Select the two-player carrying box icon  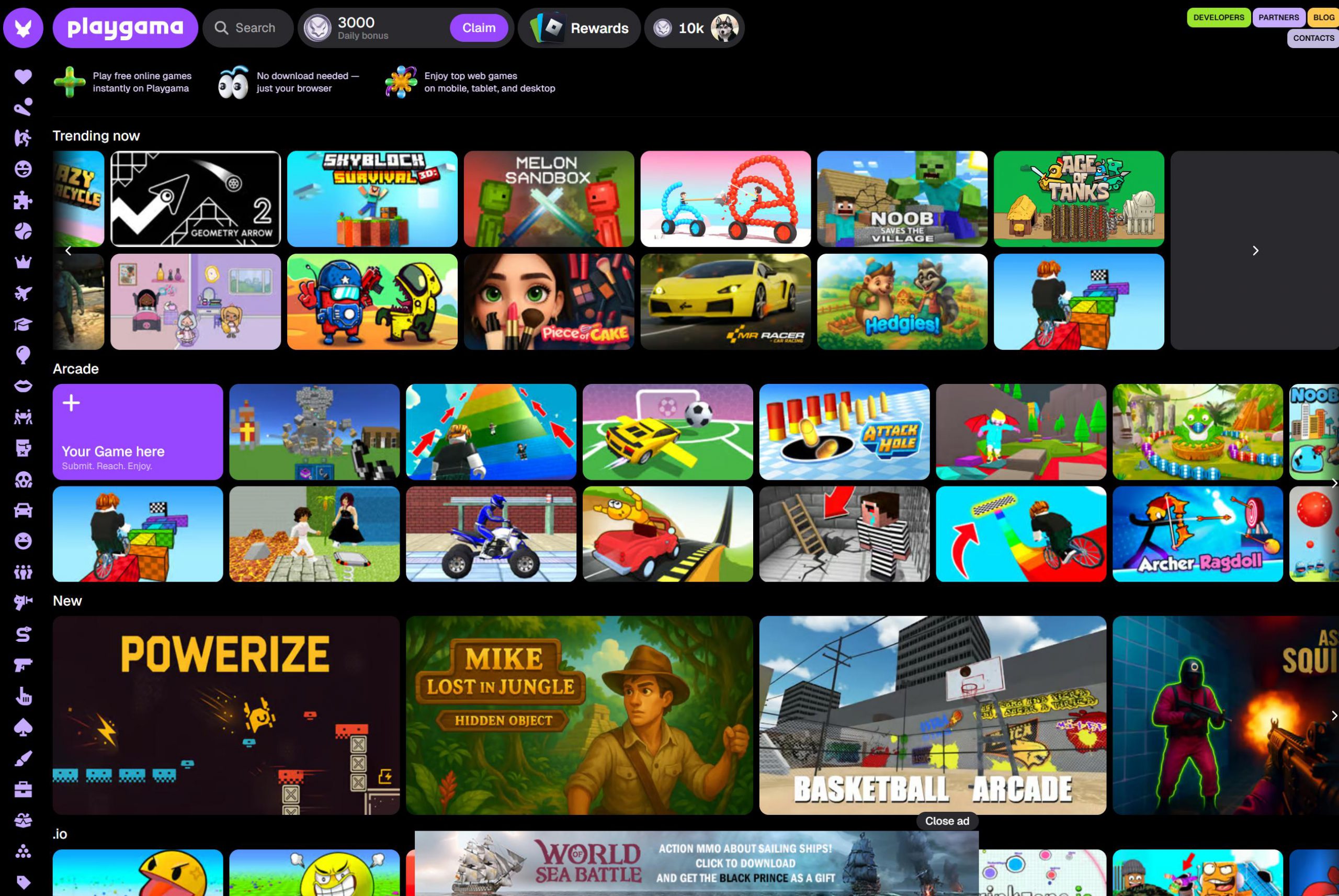(23, 417)
